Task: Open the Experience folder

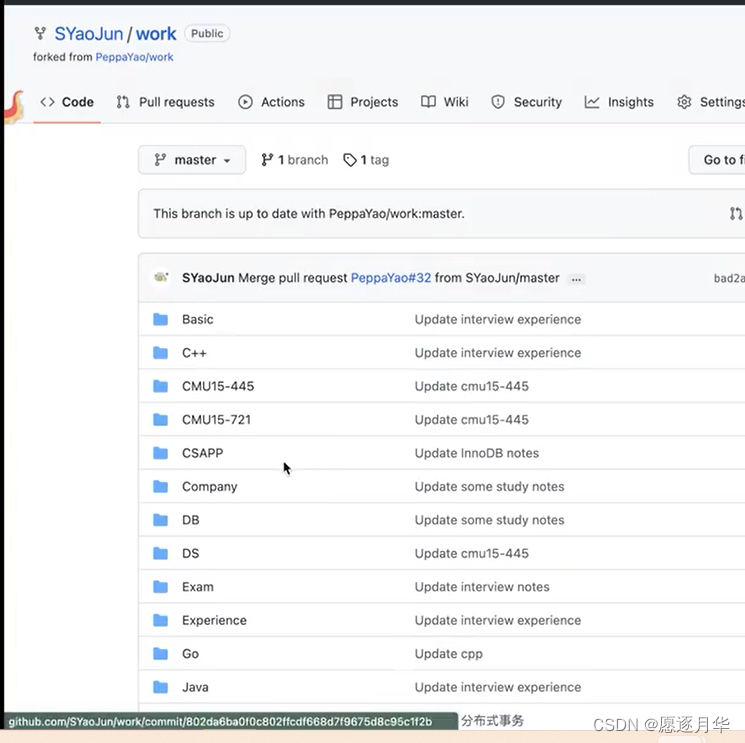Action: click(214, 620)
